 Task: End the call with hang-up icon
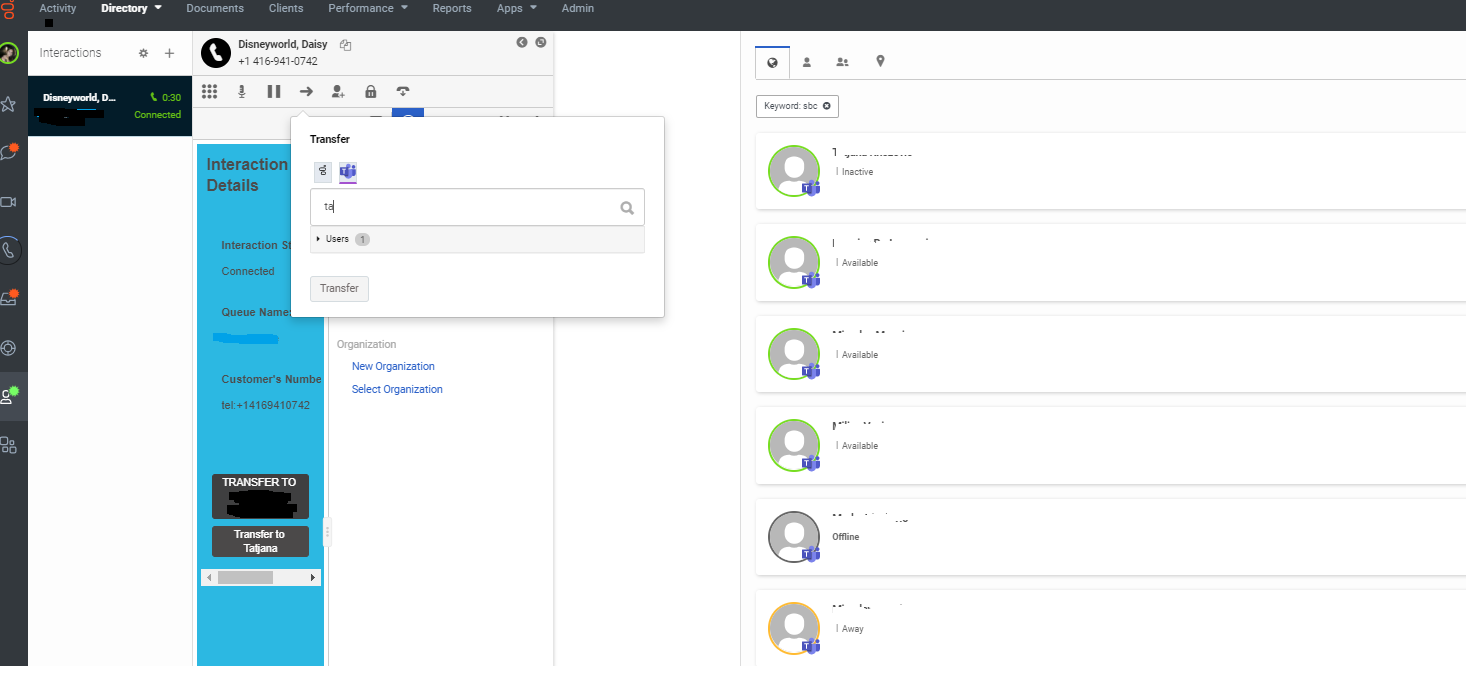[403, 92]
